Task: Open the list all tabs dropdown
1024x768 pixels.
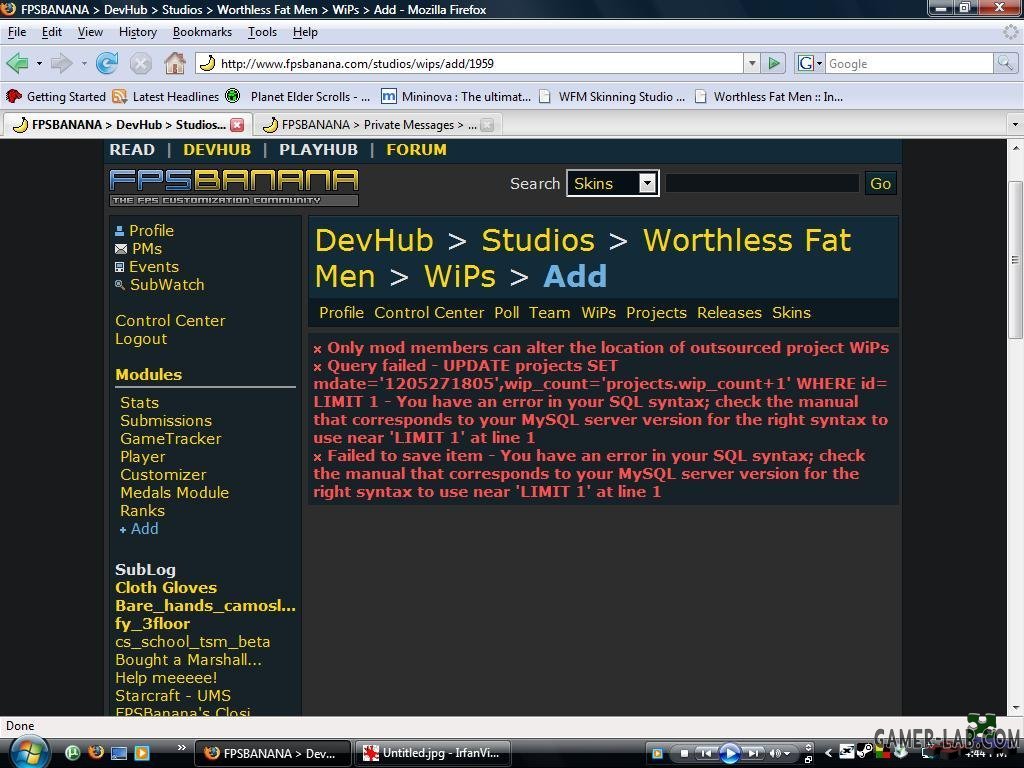Action: 1014,124
